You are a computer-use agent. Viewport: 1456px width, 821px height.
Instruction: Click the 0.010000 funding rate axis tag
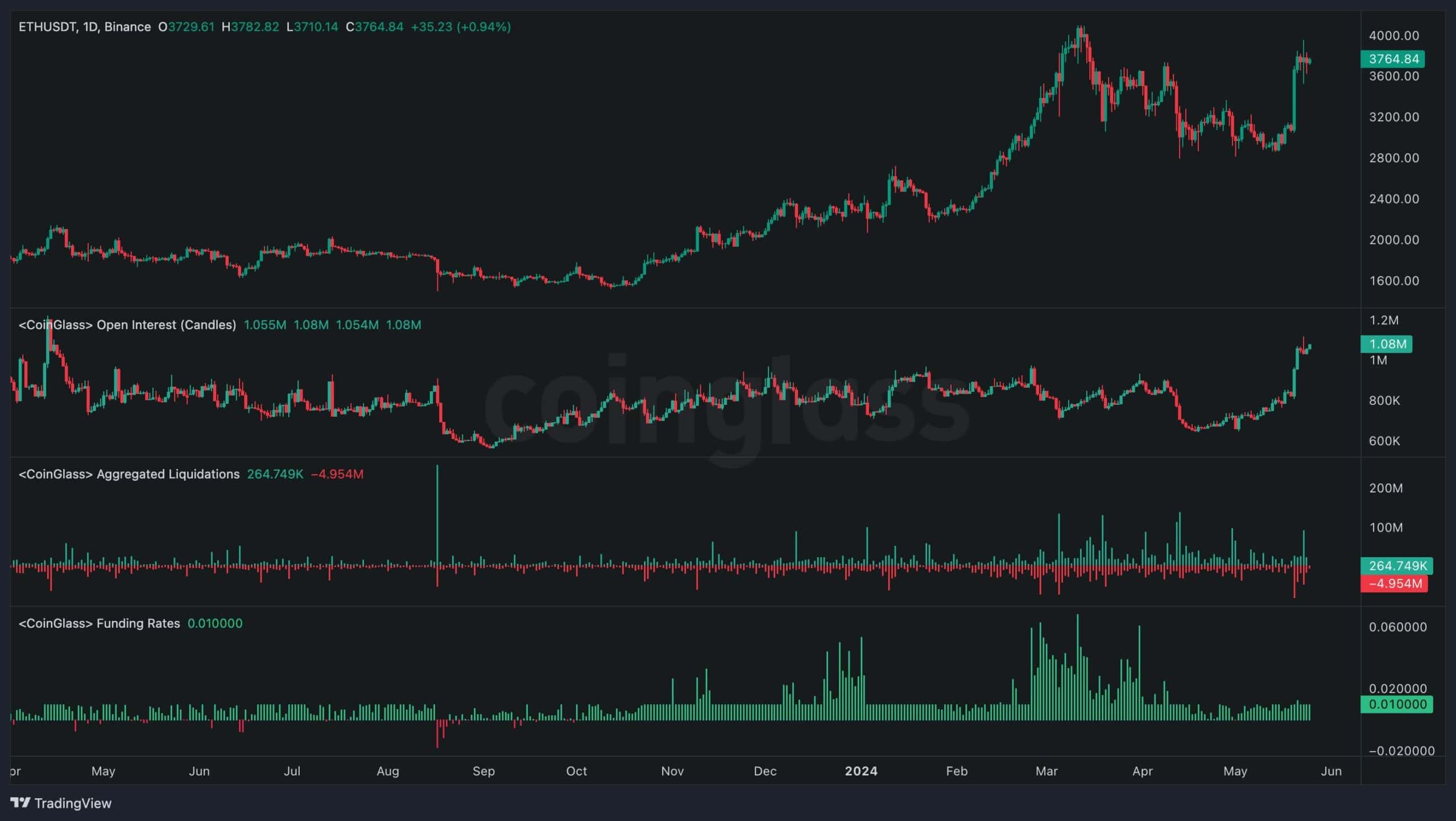pyautogui.click(x=1397, y=704)
